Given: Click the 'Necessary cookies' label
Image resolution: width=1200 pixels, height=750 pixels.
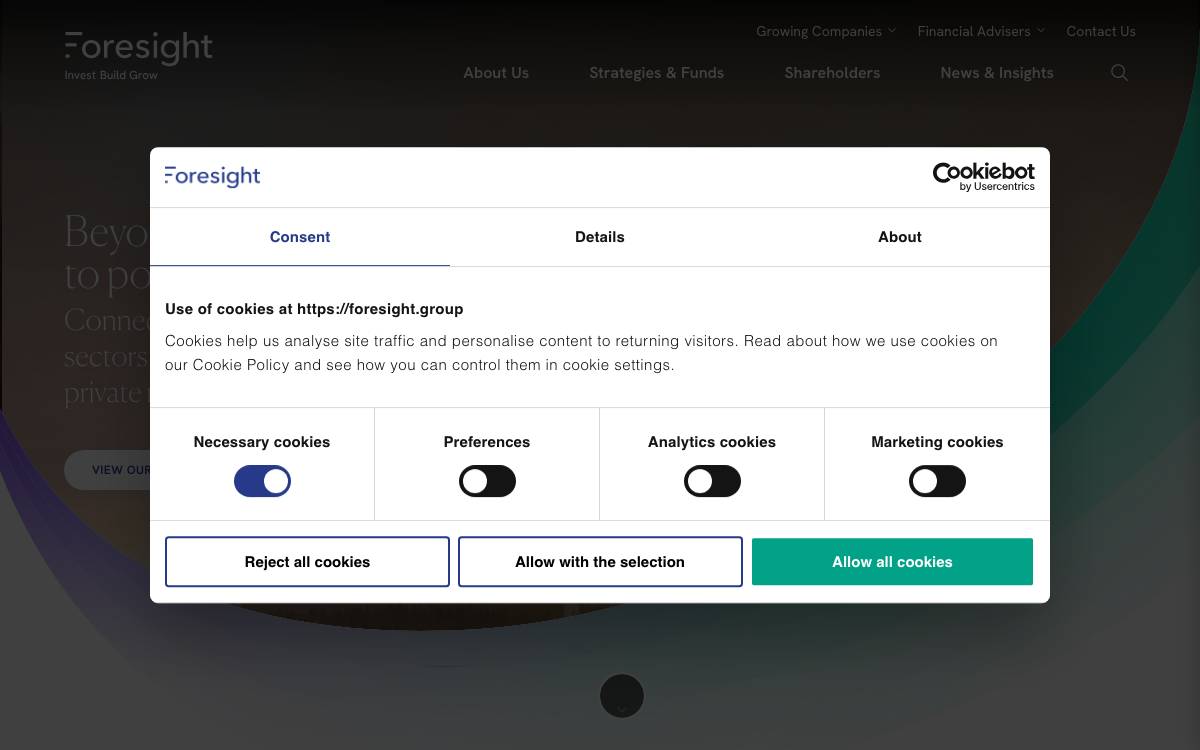Looking at the screenshot, I should pyautogui.click(x=262, y=442).
